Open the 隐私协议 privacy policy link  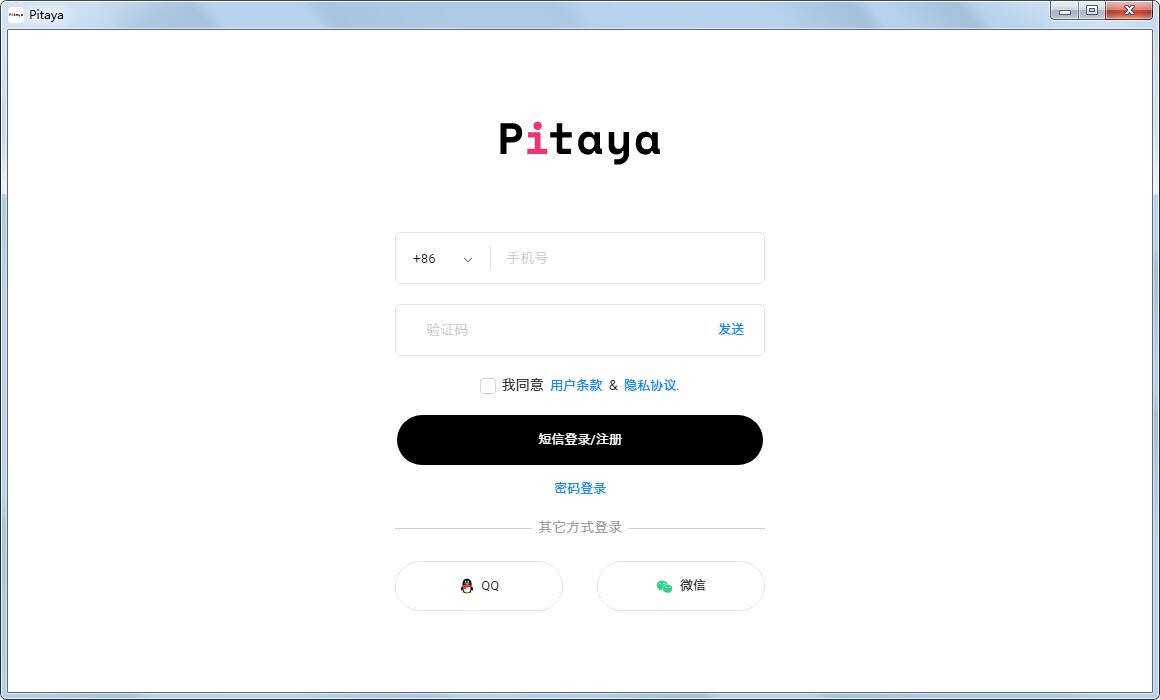tap(650, 385)
